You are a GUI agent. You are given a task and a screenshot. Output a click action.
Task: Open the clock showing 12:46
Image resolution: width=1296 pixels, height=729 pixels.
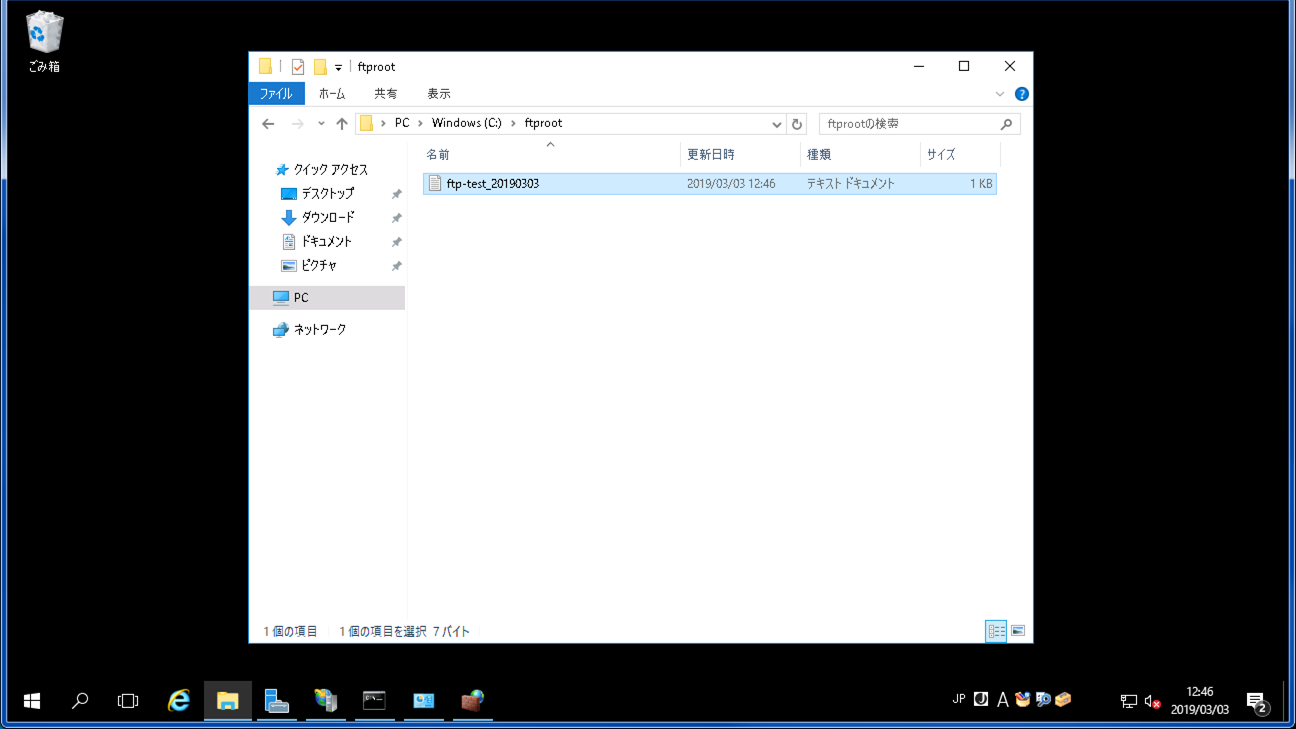[x=1200, y=701]
